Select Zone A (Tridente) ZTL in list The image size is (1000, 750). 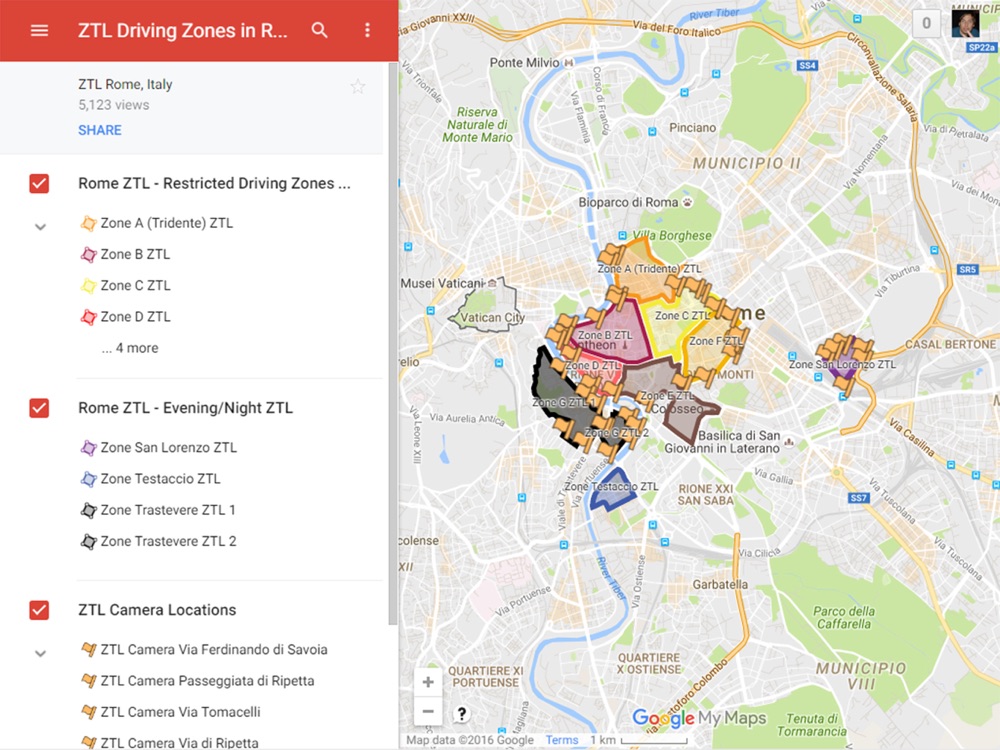[x=166, y=223]
